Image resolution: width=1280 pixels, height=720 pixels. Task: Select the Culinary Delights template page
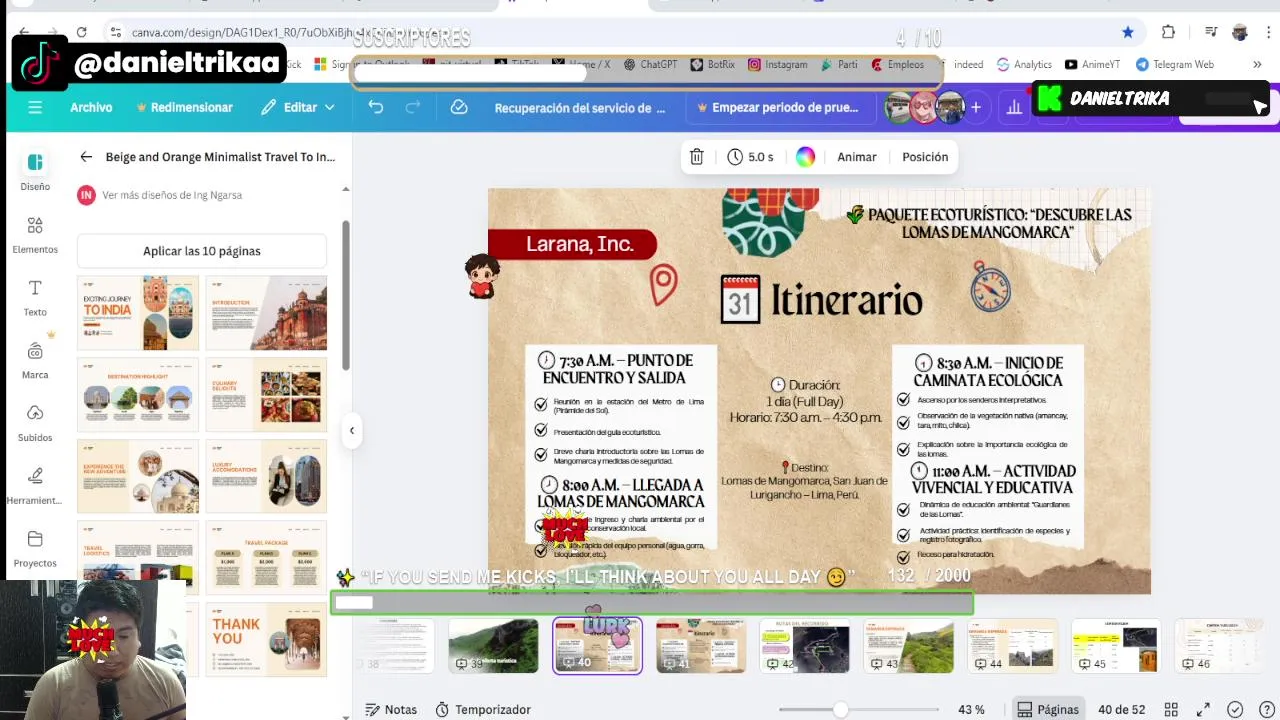[x=266, y=395]
